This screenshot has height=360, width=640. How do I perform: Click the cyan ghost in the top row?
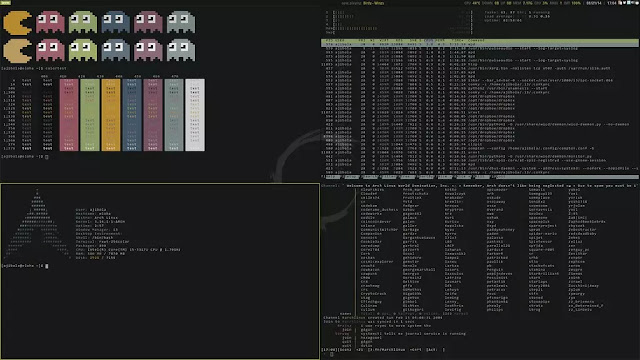181,22
